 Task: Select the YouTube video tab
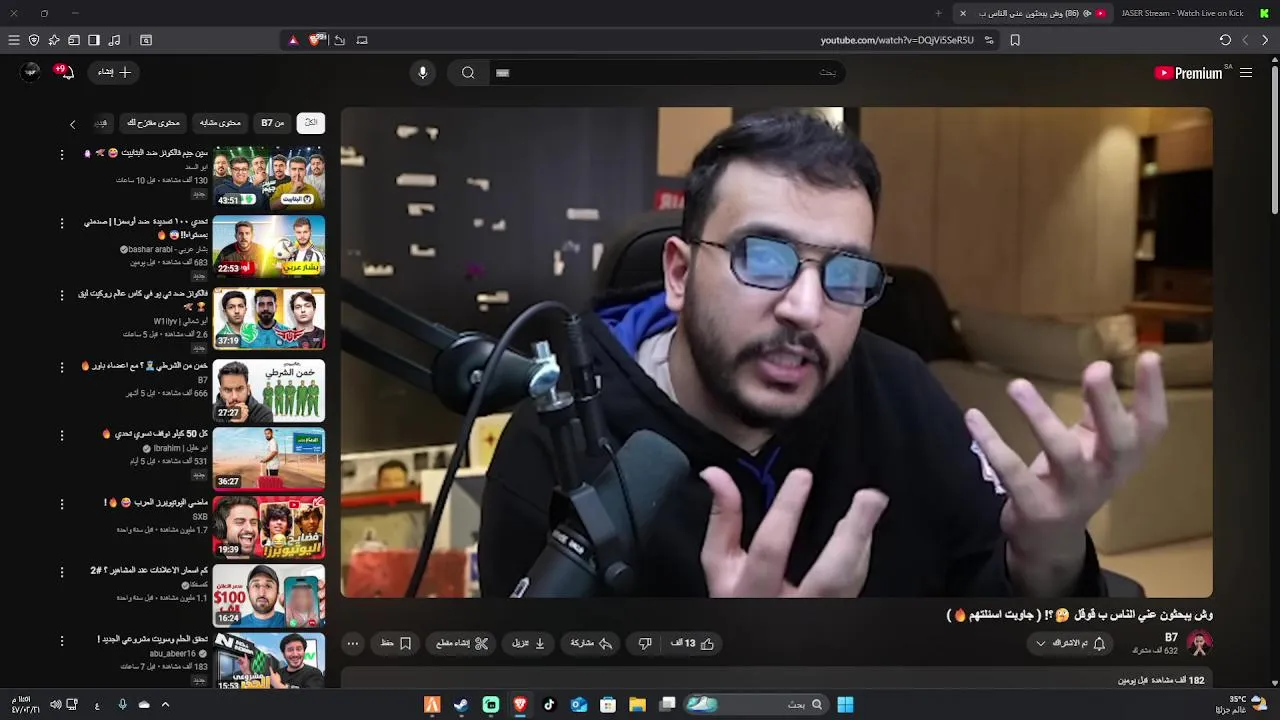coord(1035,13)
